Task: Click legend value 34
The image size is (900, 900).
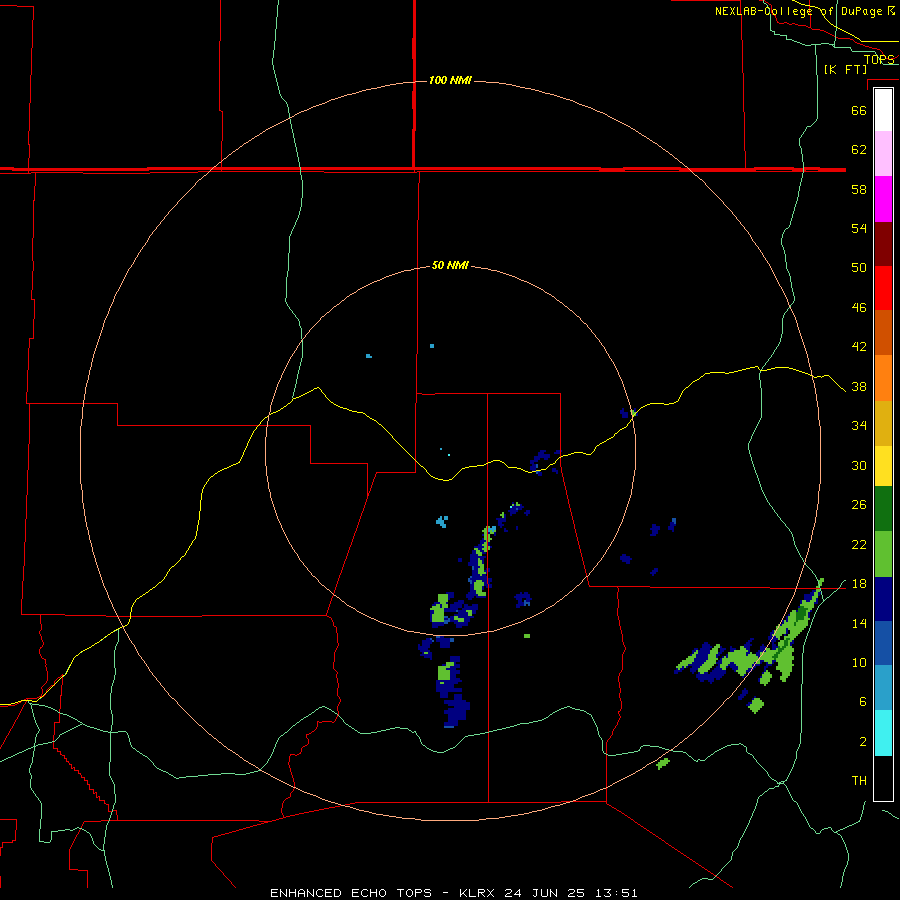Action: 859,426
